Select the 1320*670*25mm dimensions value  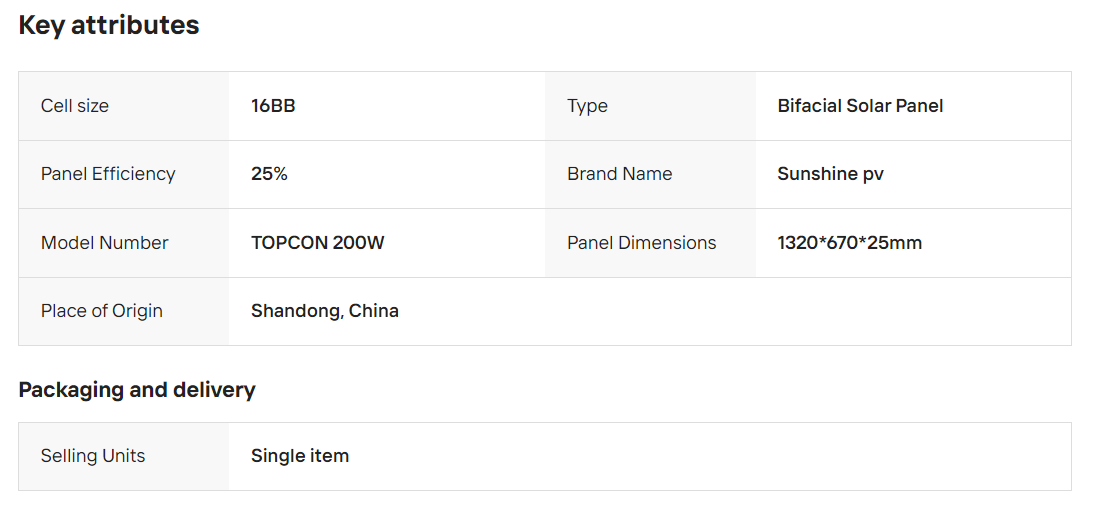coord(849,243)
